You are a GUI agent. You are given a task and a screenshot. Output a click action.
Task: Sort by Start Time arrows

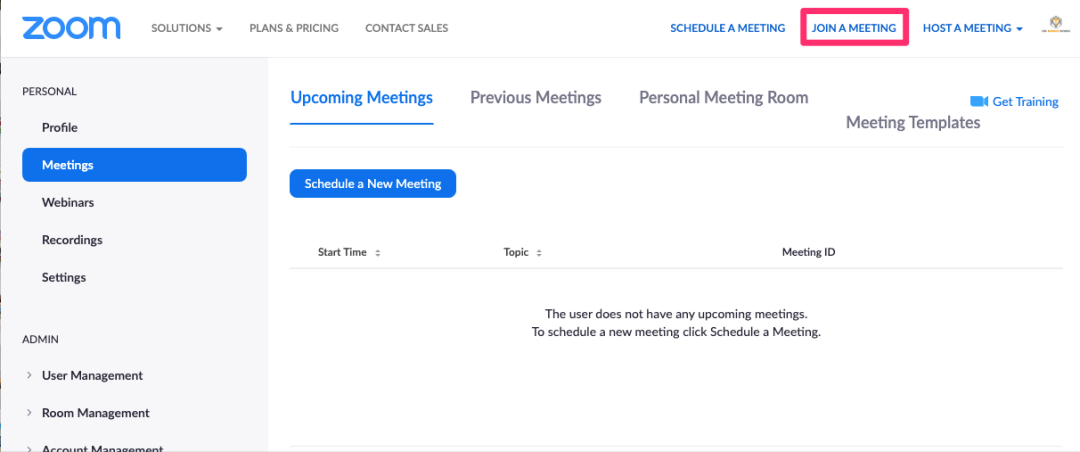pyautogui.click(x=377, y=253)
